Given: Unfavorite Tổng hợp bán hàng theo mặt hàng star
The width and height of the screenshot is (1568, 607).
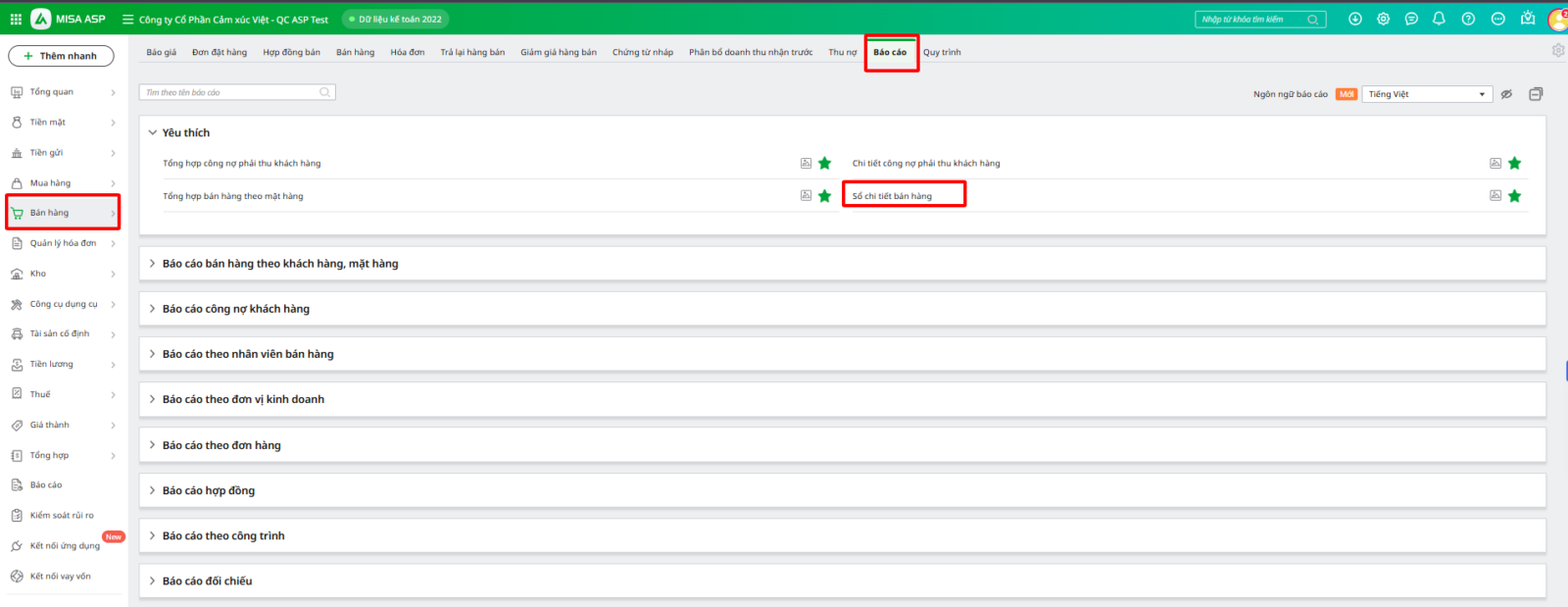Looking at the screenshot, I should [x=824, y=196].
